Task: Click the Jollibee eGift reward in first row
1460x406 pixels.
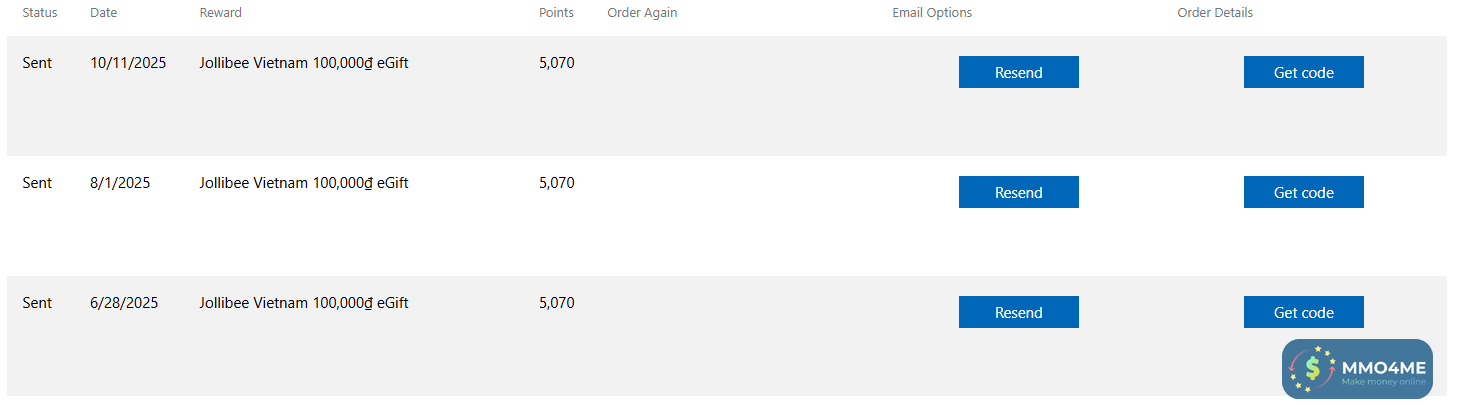Action: click(304, 63)
